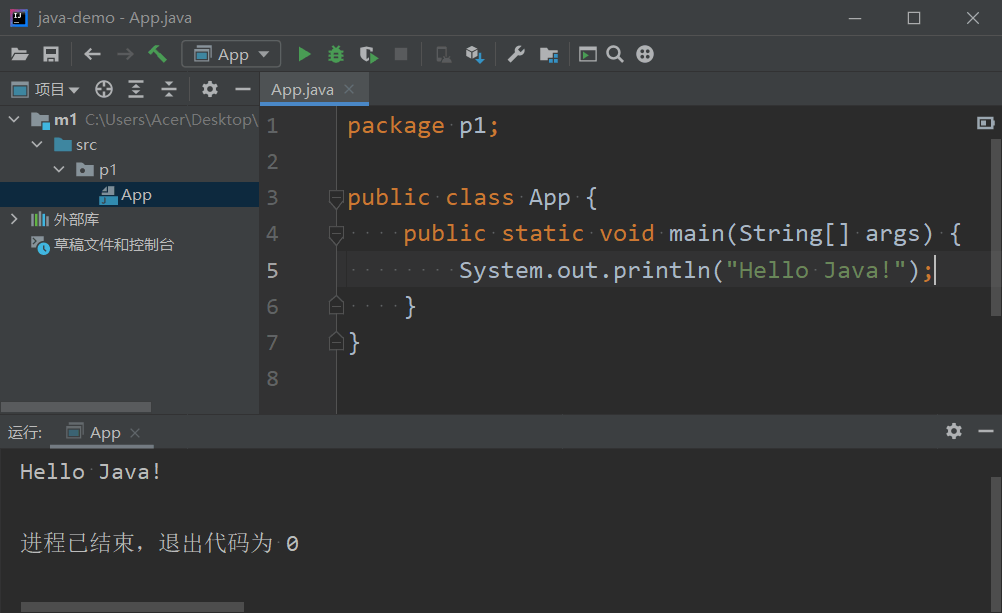Start debugging with the bug icon
The height and width of the screenshot is (613, 1002).
336,54
